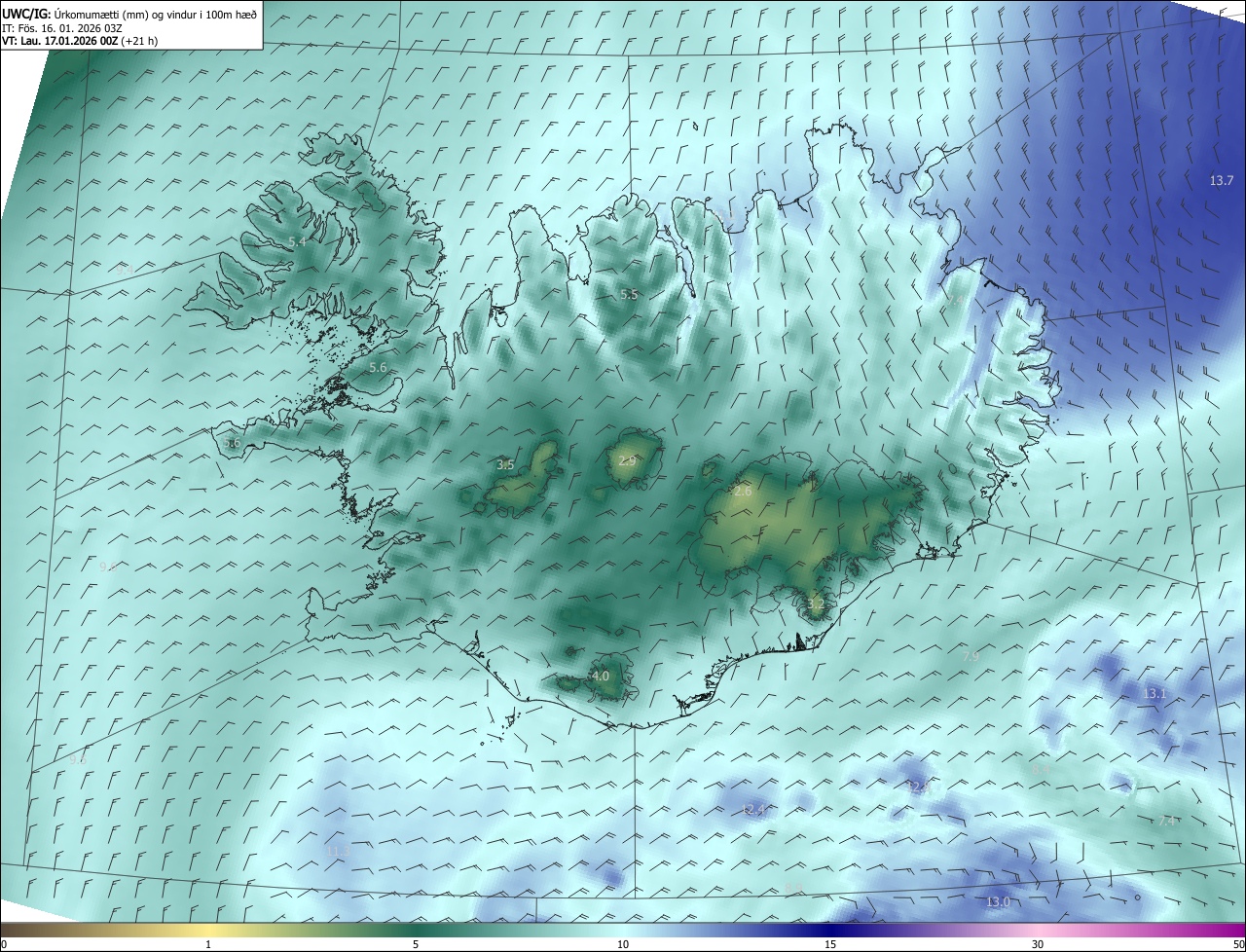The image size is (1246, 952).
Task: Select the valid time line 'VT: Lau. 17.01.2026 00Z (+21 h)'
Action: pyautogui.click(x=80, y=41)
